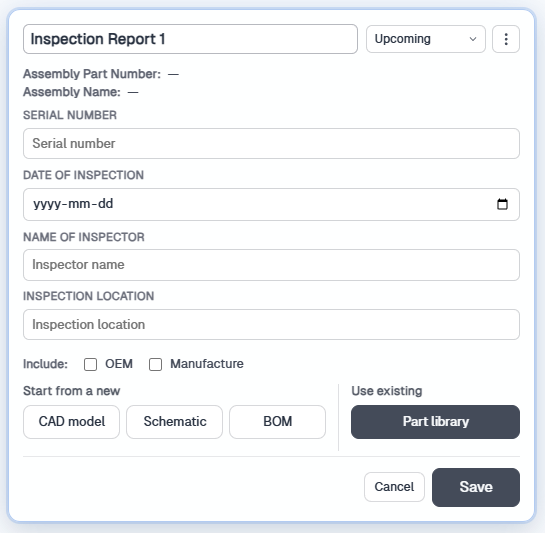Click the NAME OF INSPECTOR heading

point(84,237)
